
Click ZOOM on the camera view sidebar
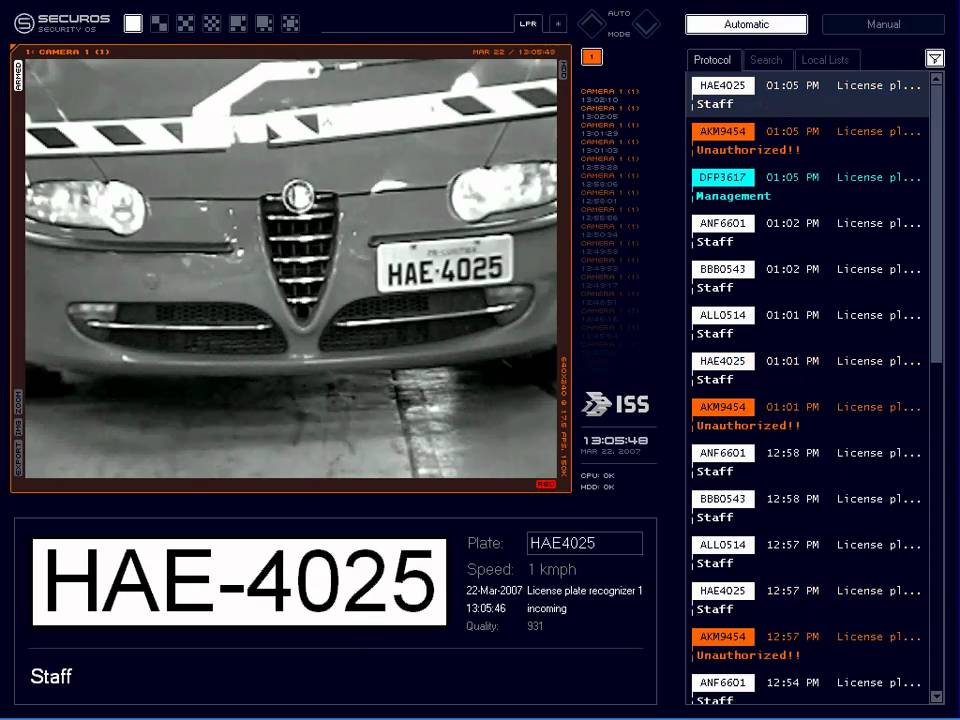(x=18, y=403)
